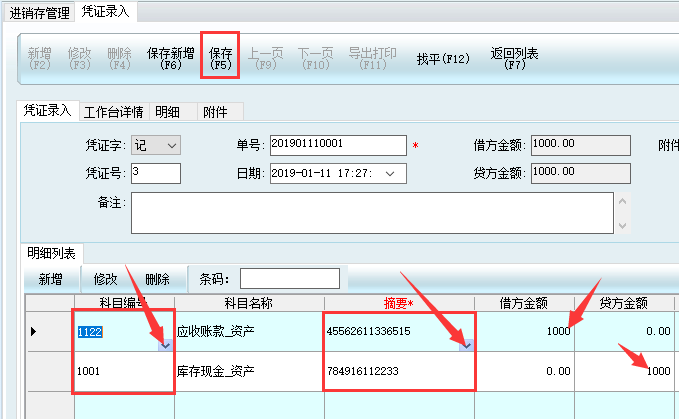The width and height of the screenshot is (679, 419).
Task: Focus the 备注 text area
Action: tap(370, 212)
